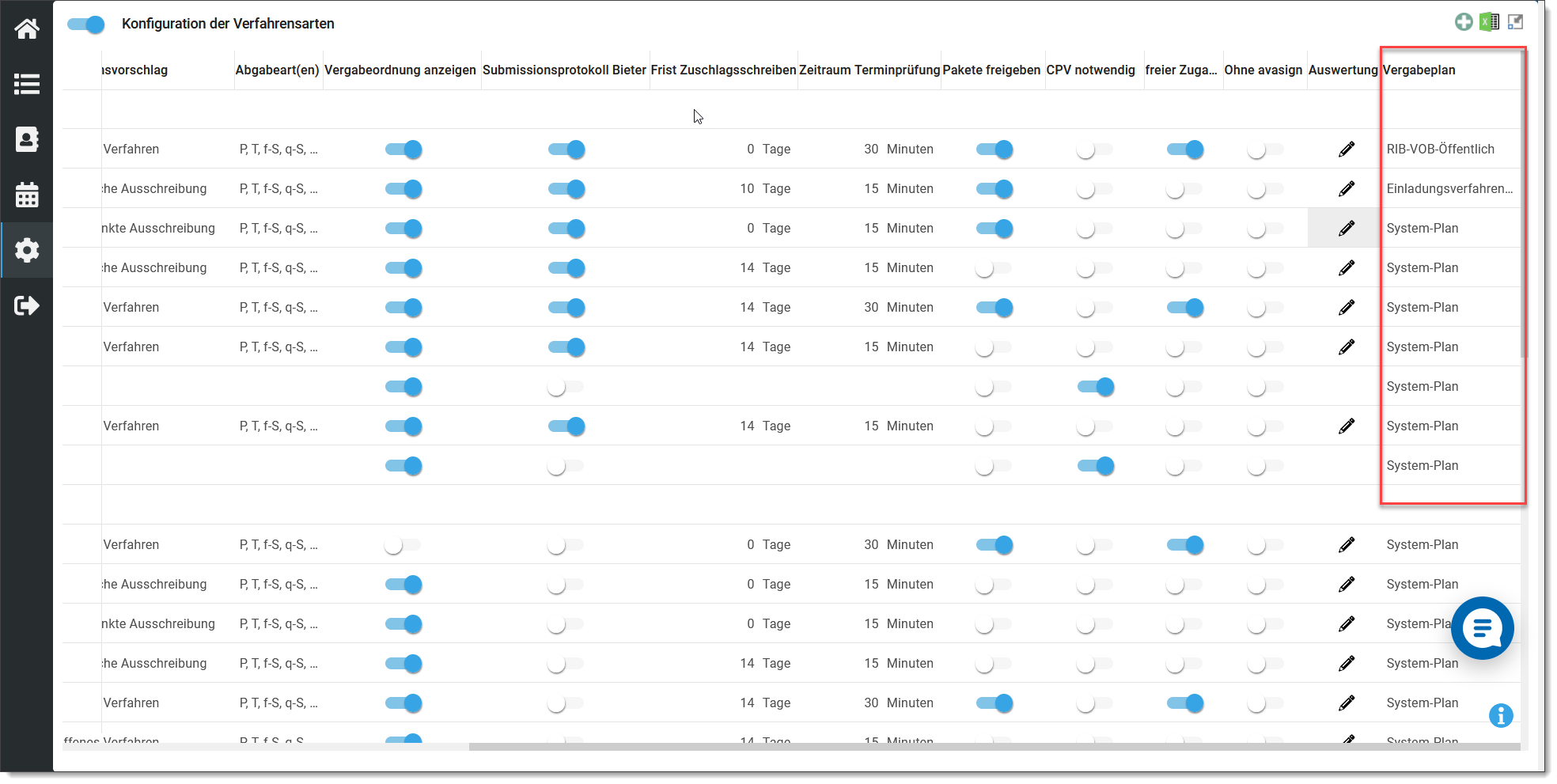The image size is (1557, 784).
Task: Toggle freier Zugang in RIB-VOB-Öffentlich row
Action: (x=1185, y=149)
